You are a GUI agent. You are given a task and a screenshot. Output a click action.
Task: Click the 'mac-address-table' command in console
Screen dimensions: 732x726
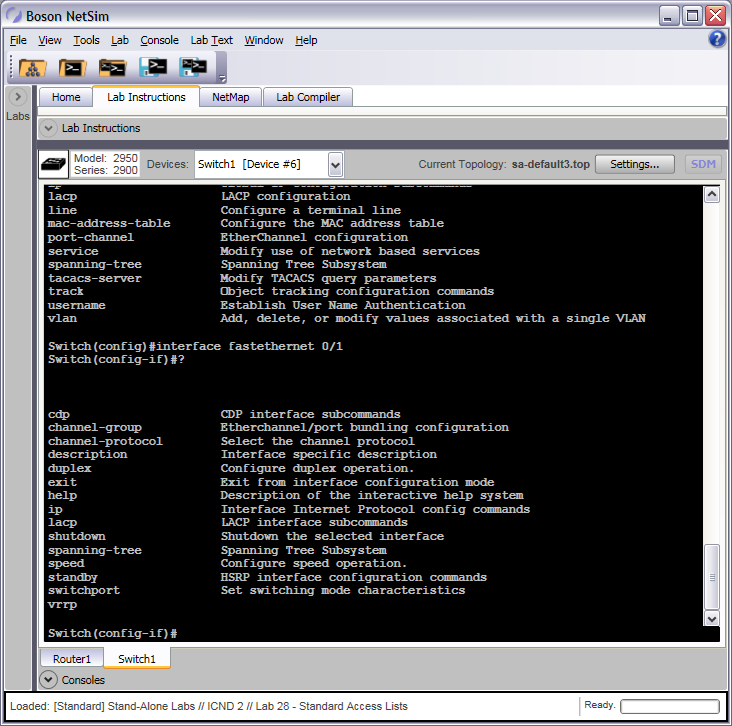(109, 223)
